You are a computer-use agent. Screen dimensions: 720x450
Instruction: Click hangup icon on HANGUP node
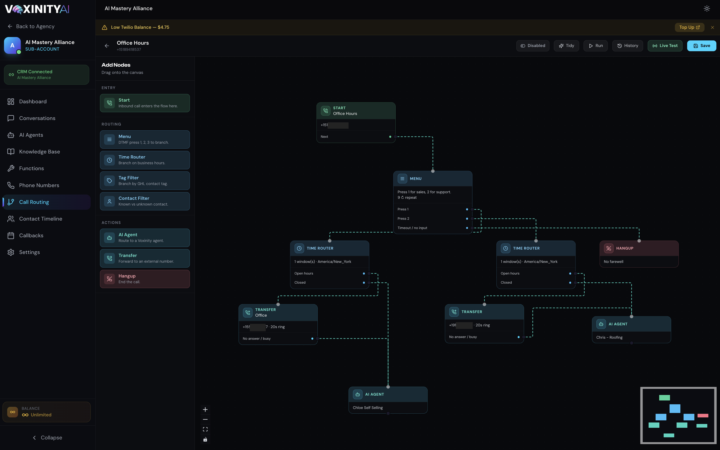[x=608, y=248]
